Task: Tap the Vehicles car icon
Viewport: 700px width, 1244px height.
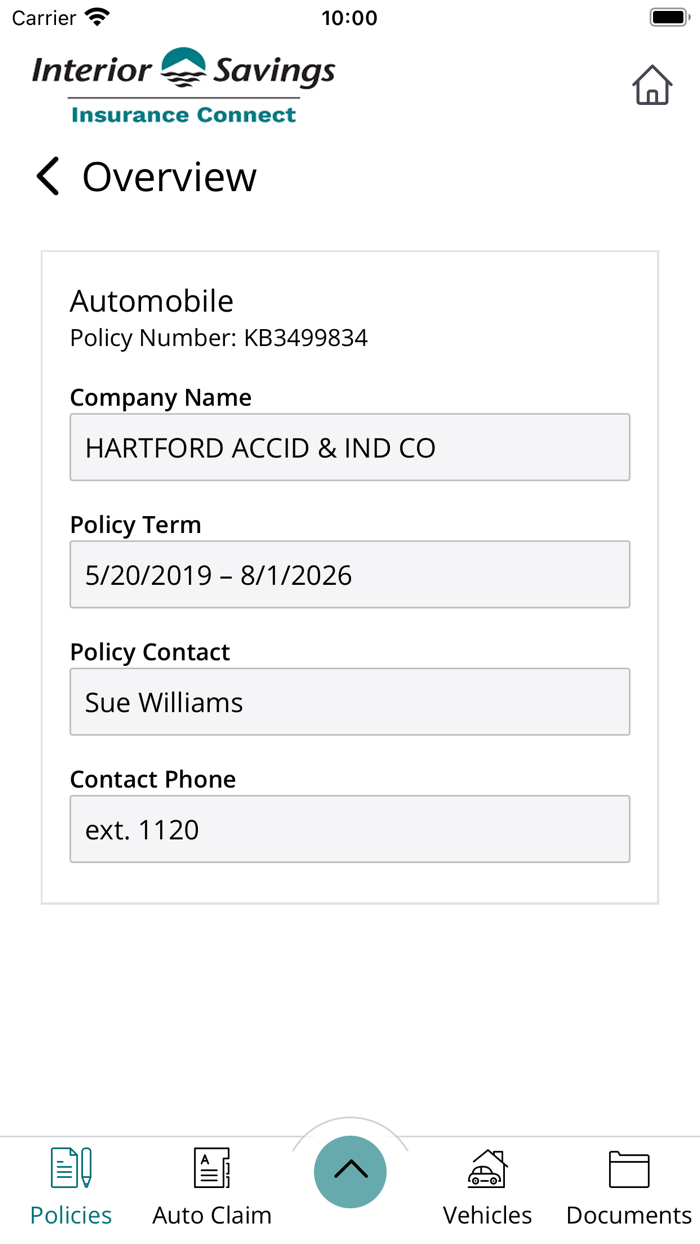Action: (x=487, y=1165)
